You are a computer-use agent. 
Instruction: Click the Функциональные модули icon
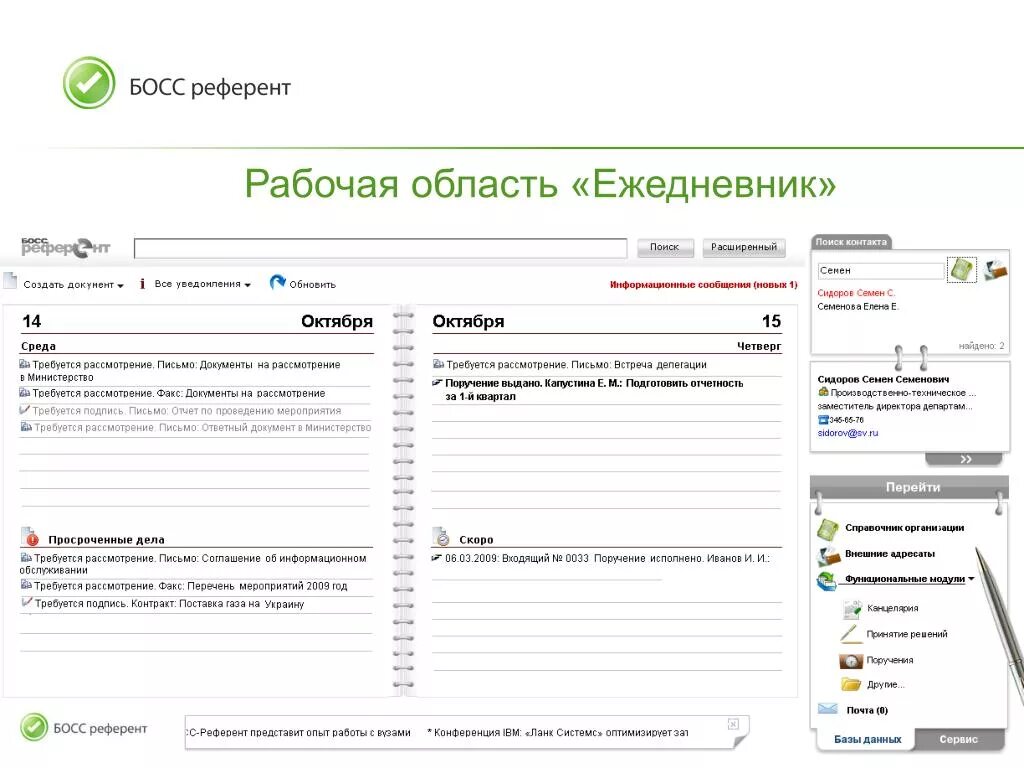point(826,581)
